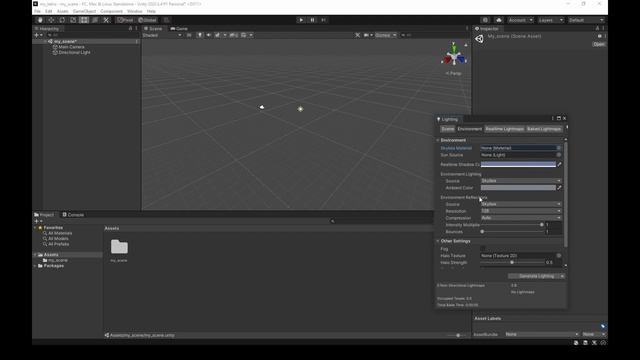Lock the Hierarchy panel
This screenshot has width=640, height=360.
(130, 29)
